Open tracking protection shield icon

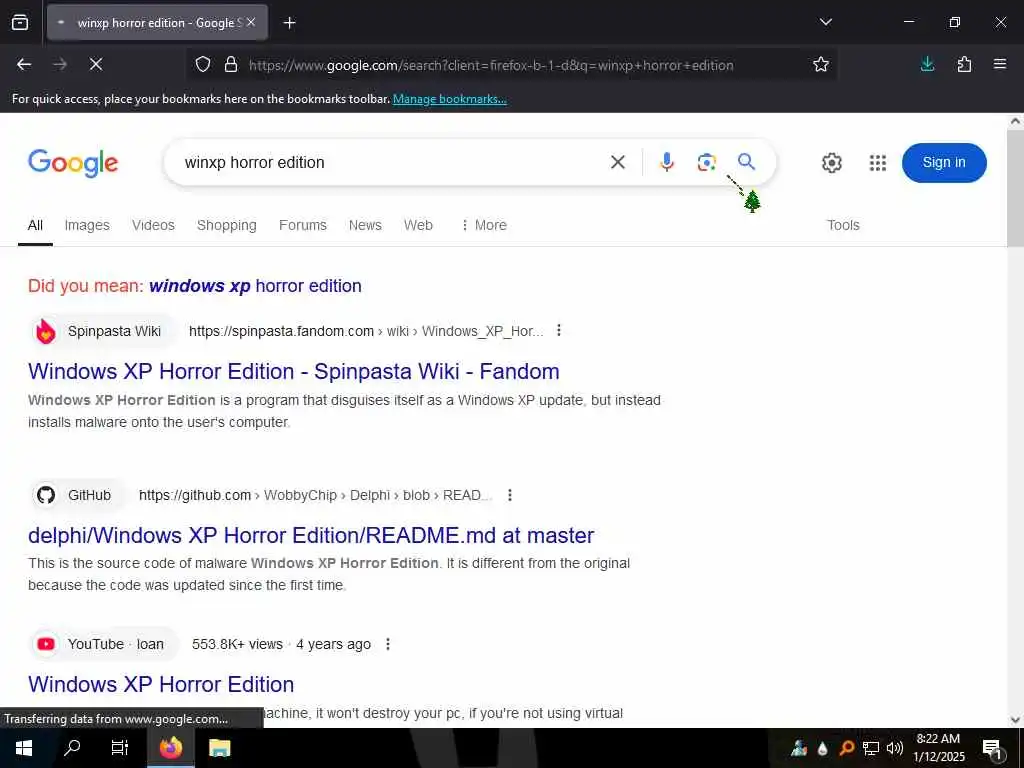[x=203, y=65]
